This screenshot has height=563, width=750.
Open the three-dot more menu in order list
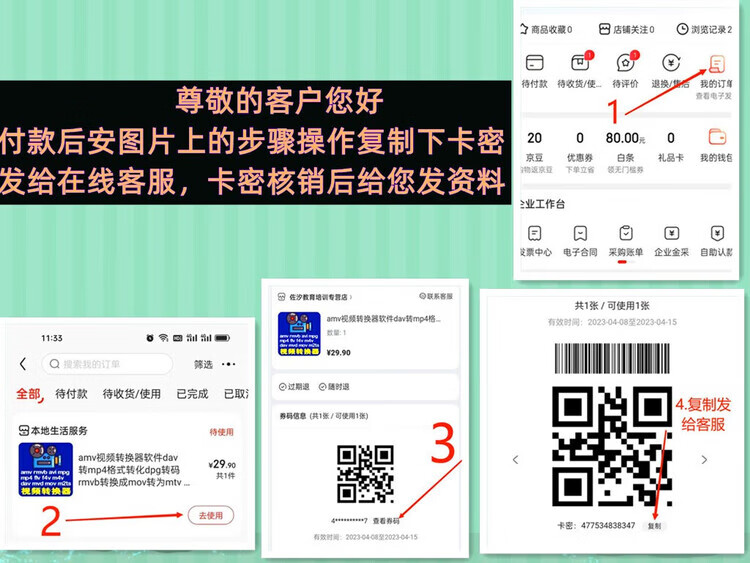(x=229, y=364)
